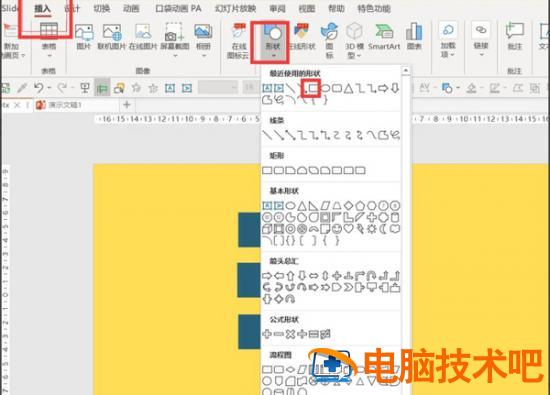Select the top dark blue rectangle on slide

[x=249, y=230]
